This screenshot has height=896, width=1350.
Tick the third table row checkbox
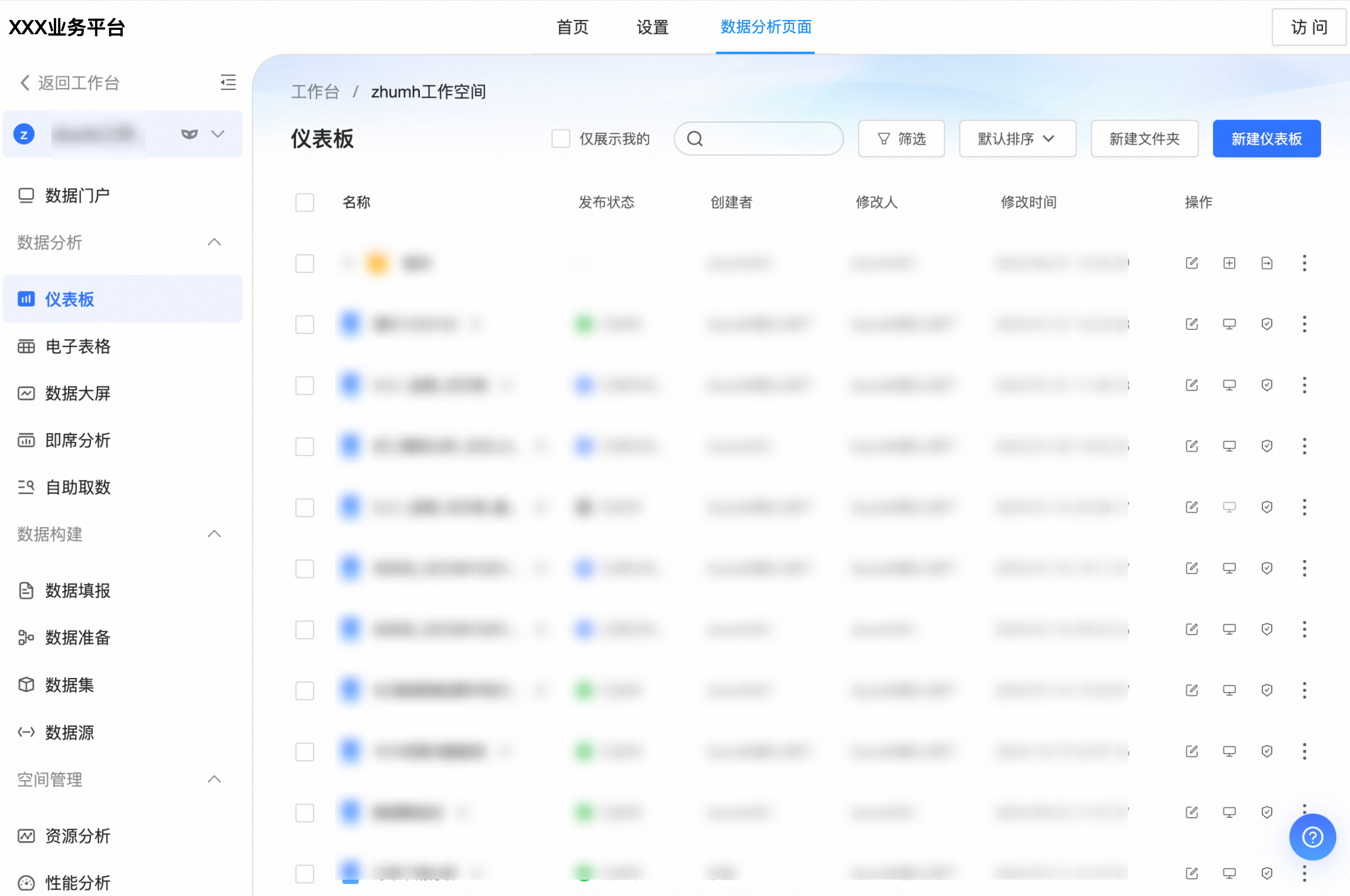pos(305,385)
